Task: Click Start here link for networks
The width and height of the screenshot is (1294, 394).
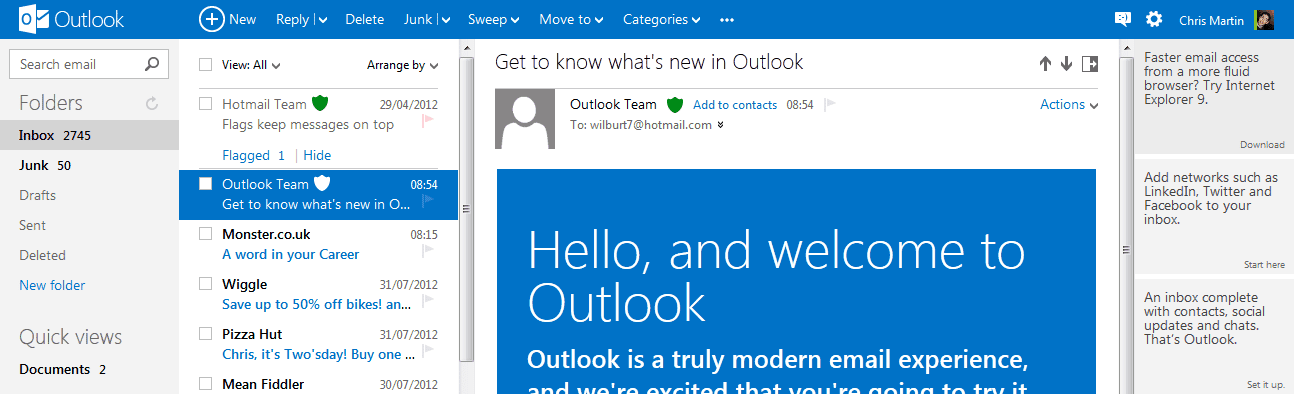Action: pyautogui.click(x=1264, y=265)
